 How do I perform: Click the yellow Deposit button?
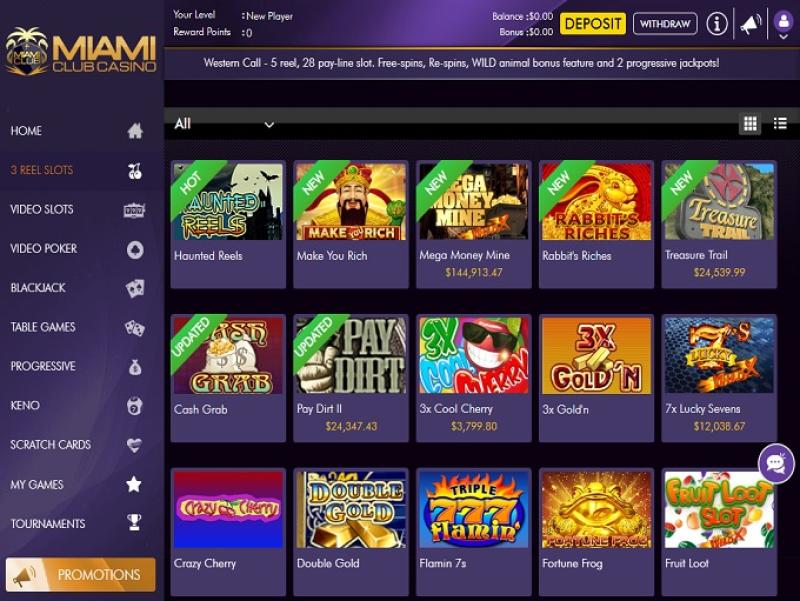593,24
